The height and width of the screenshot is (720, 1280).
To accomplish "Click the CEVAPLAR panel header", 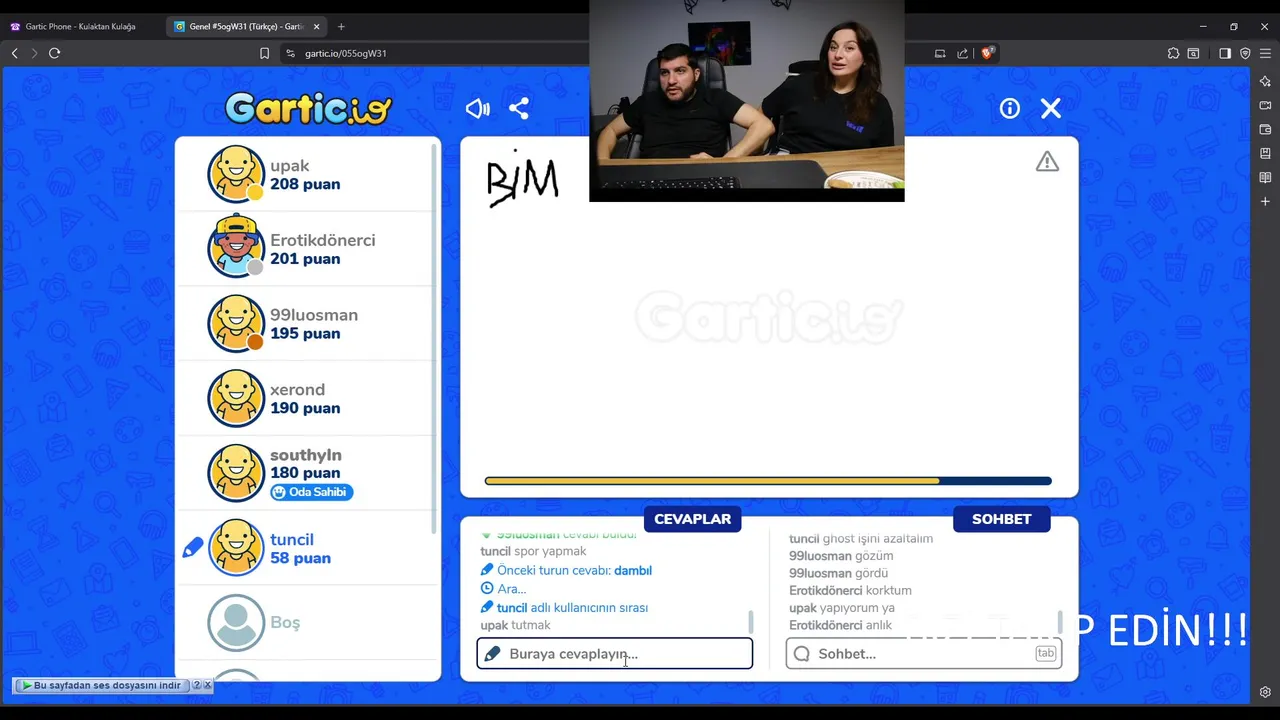I will click(x=692, y=519).
